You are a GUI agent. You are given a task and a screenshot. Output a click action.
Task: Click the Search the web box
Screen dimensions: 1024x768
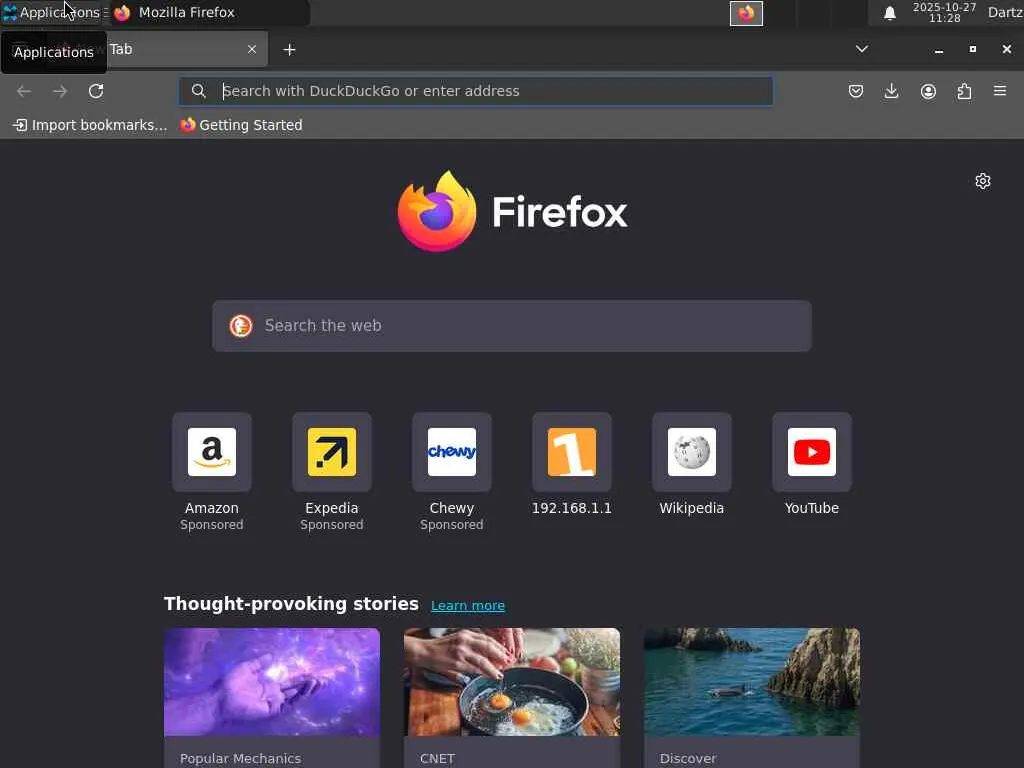[512, 326]
